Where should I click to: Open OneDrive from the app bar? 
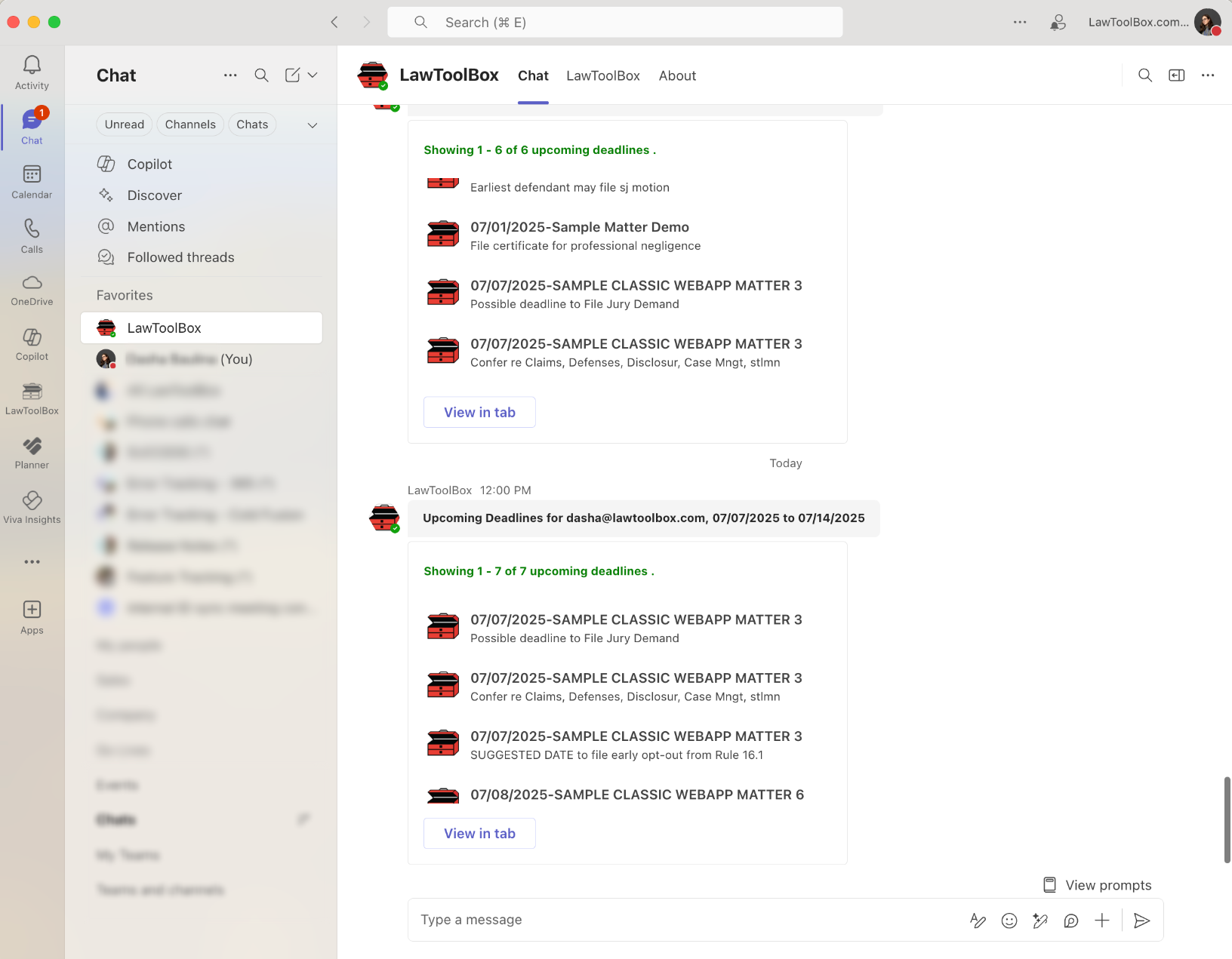point(32,290)
